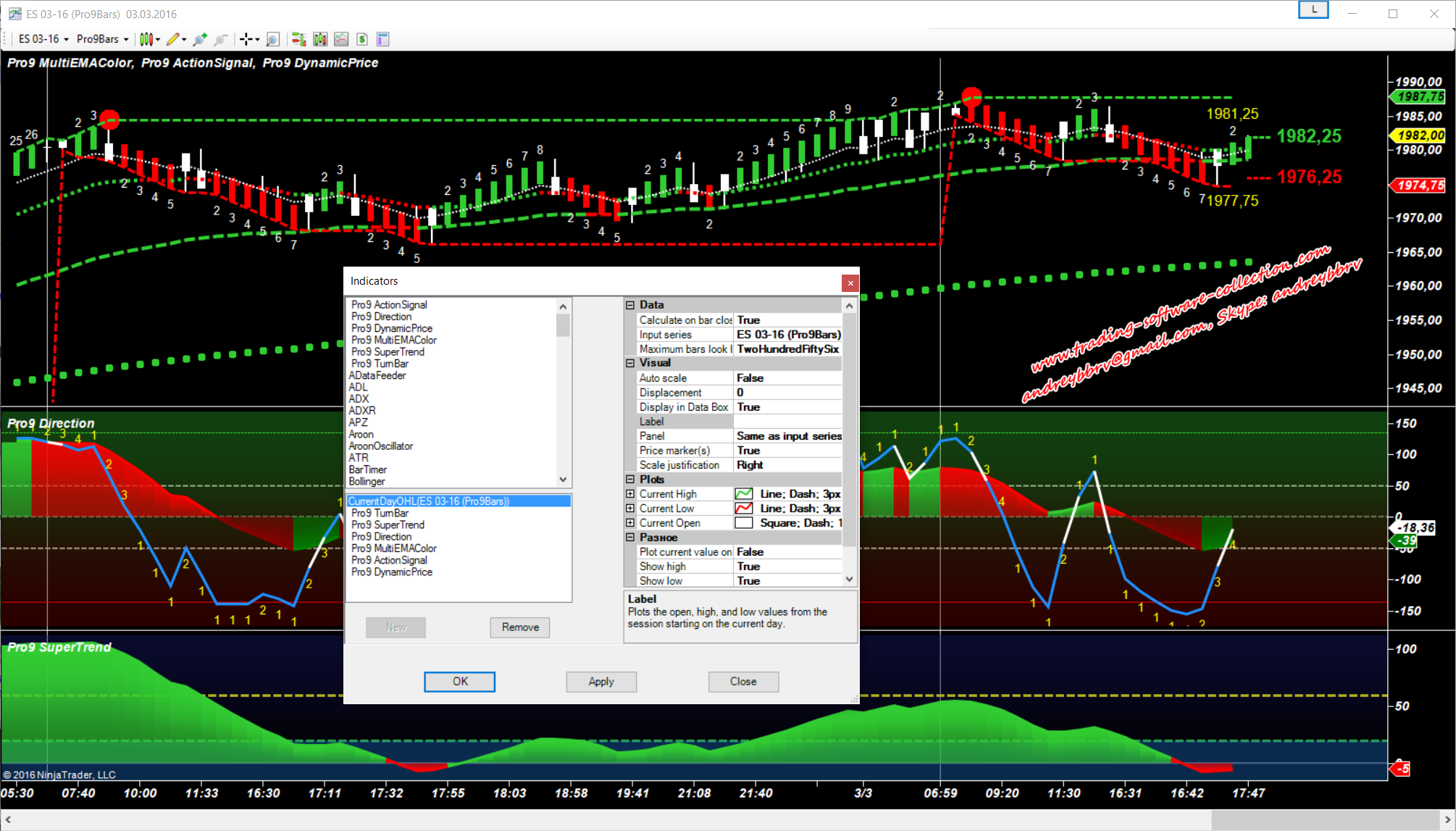Select the crosshair cursor tool
1456x831 pixels.
pos(246,39)
